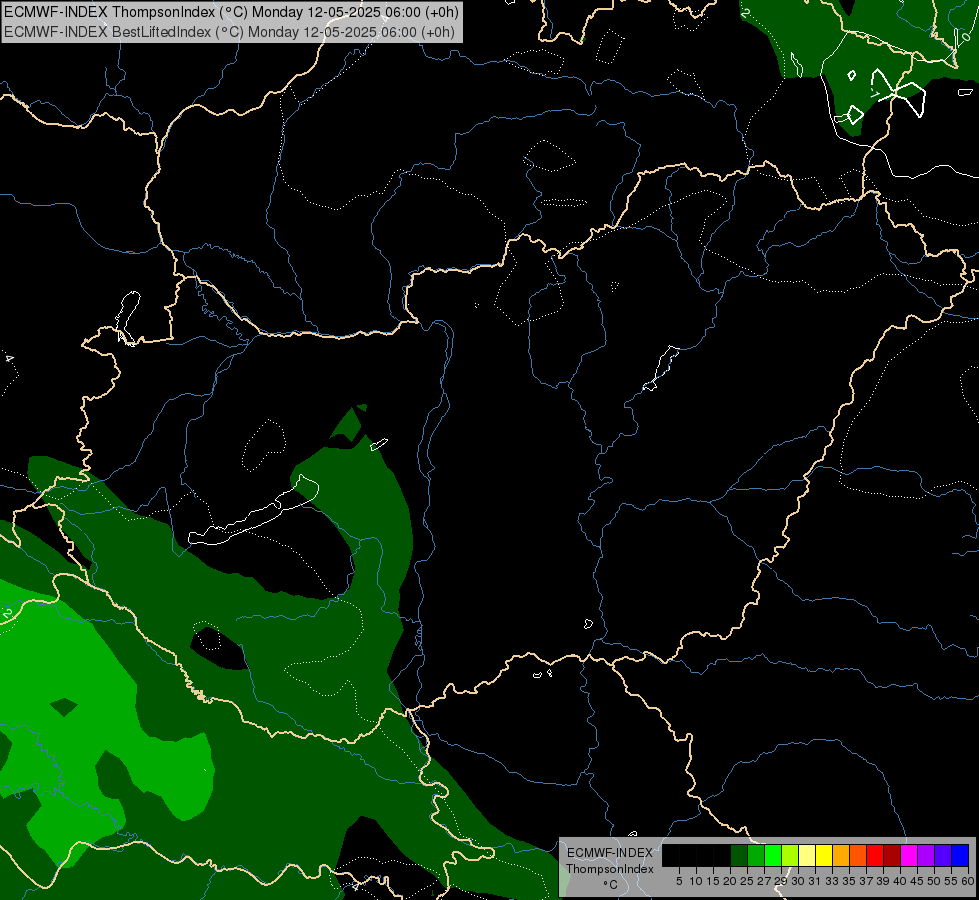Click the ECMWF-INDEX label in the legend

coord(610,853)
